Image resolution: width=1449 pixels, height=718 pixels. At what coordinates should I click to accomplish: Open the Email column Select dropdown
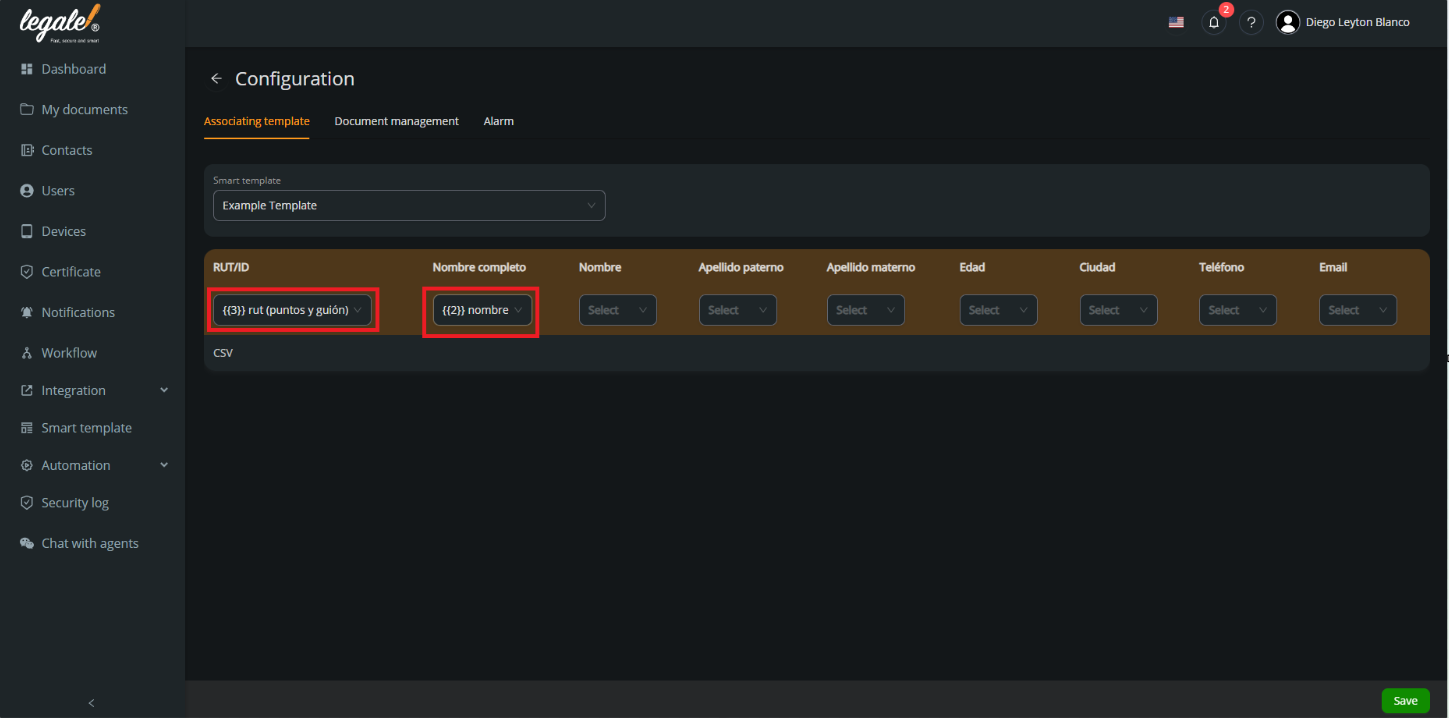1357,310
